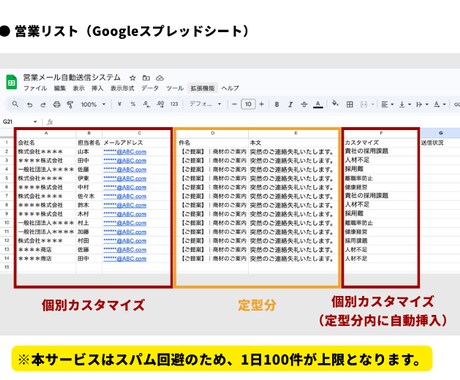The width and height of the screenshot is (460, 380).
Task: Toggle Italic formatting
Action: (x=290, y=105)
